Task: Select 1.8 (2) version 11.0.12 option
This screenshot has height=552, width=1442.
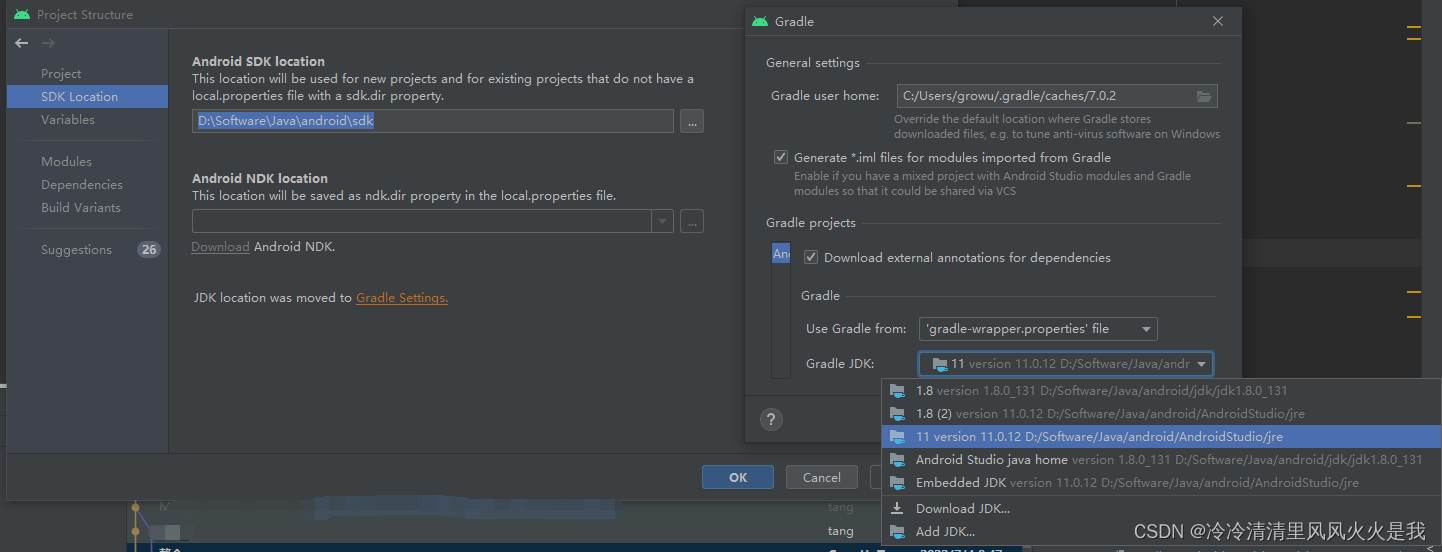Action: 1161,413
